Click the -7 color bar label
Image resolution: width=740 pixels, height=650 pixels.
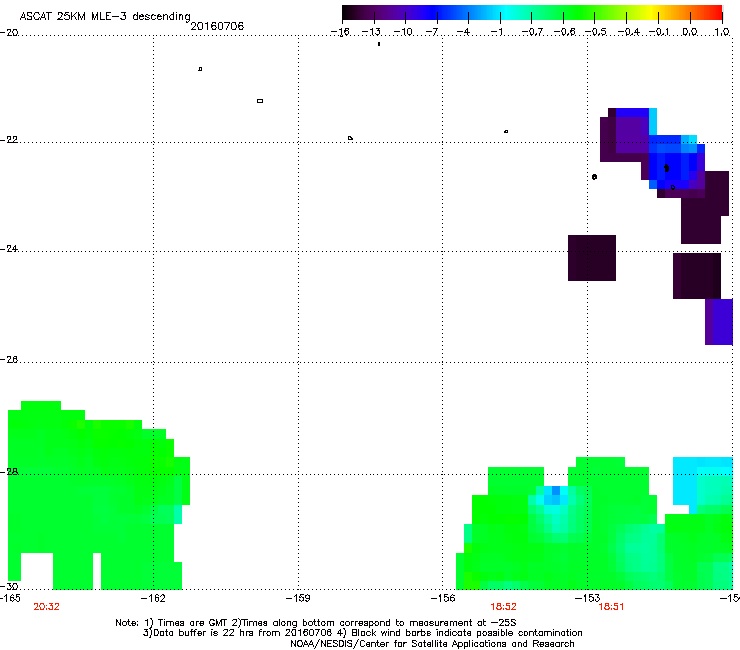(432, 32)
